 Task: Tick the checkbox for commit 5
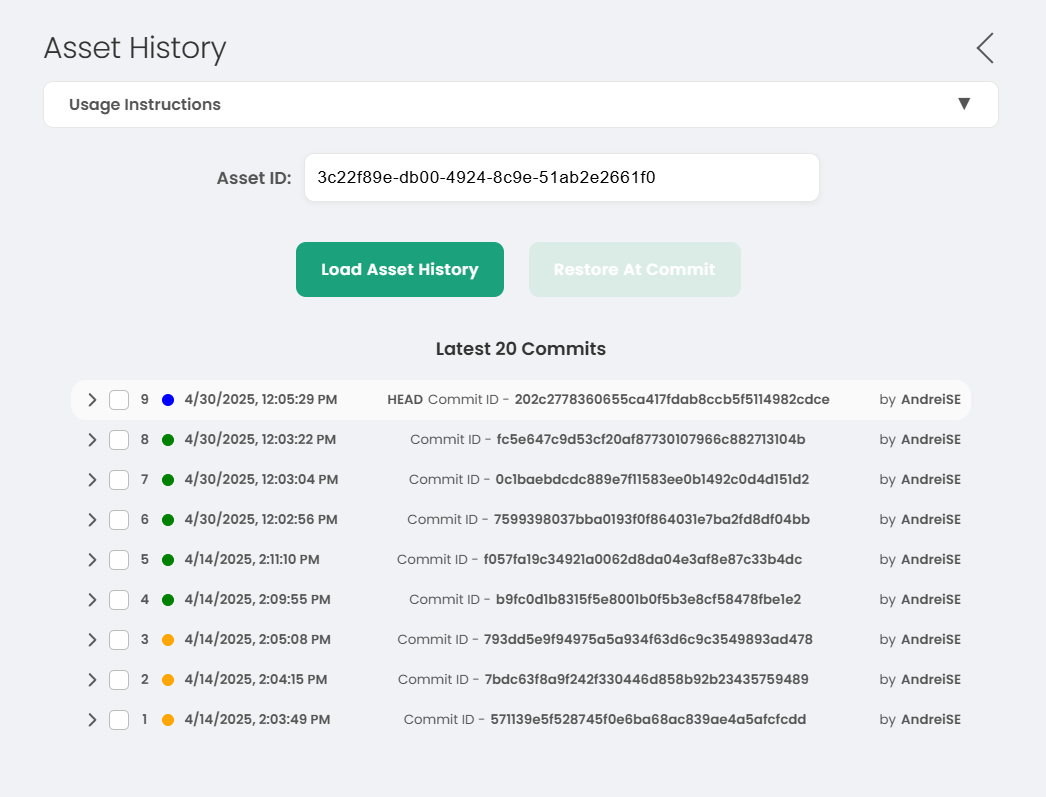click(x=119, y=560)
